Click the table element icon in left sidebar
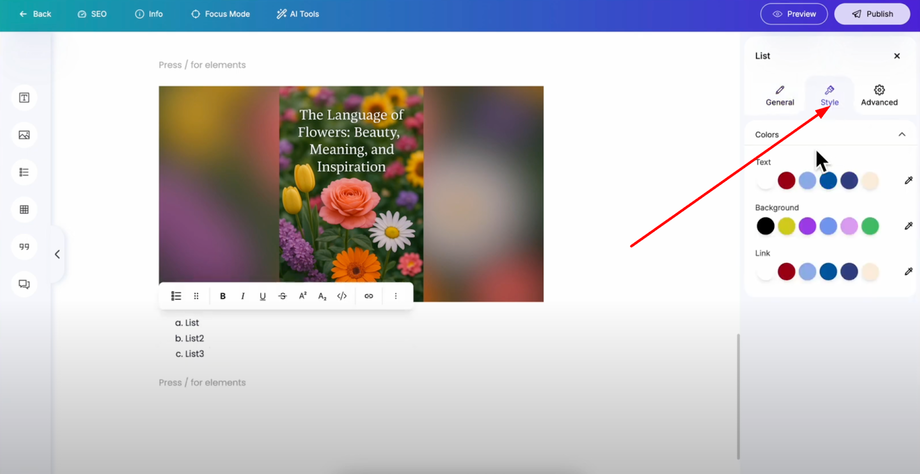 point(24,209)
